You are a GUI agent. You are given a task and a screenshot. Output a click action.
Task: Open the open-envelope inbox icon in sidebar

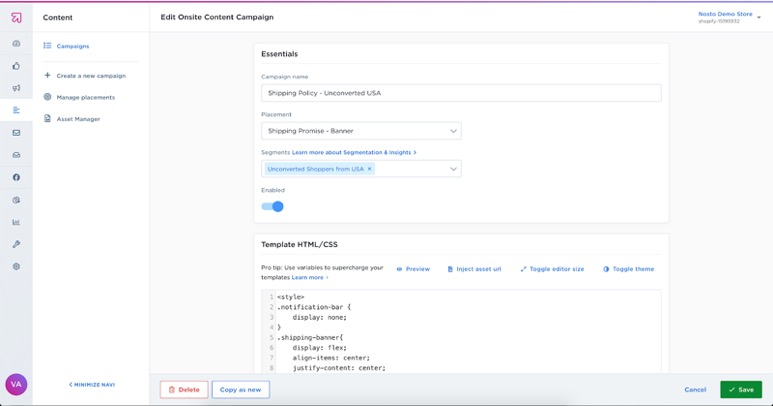point(16,155)
